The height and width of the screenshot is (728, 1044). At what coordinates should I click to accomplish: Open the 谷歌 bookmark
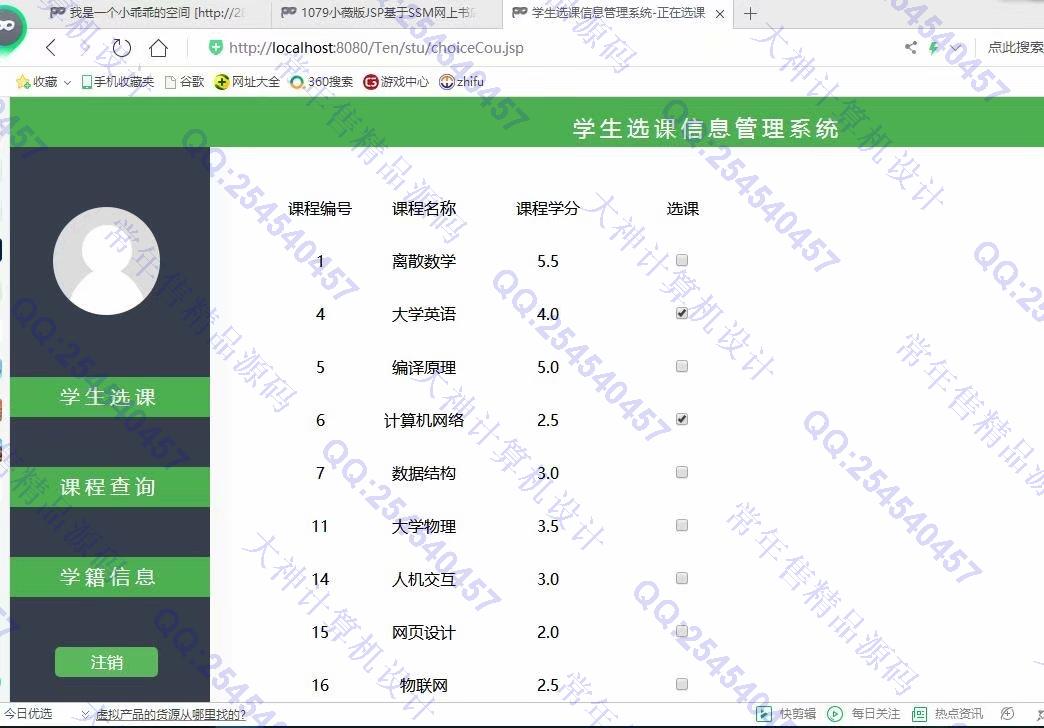tap(184, 81)
